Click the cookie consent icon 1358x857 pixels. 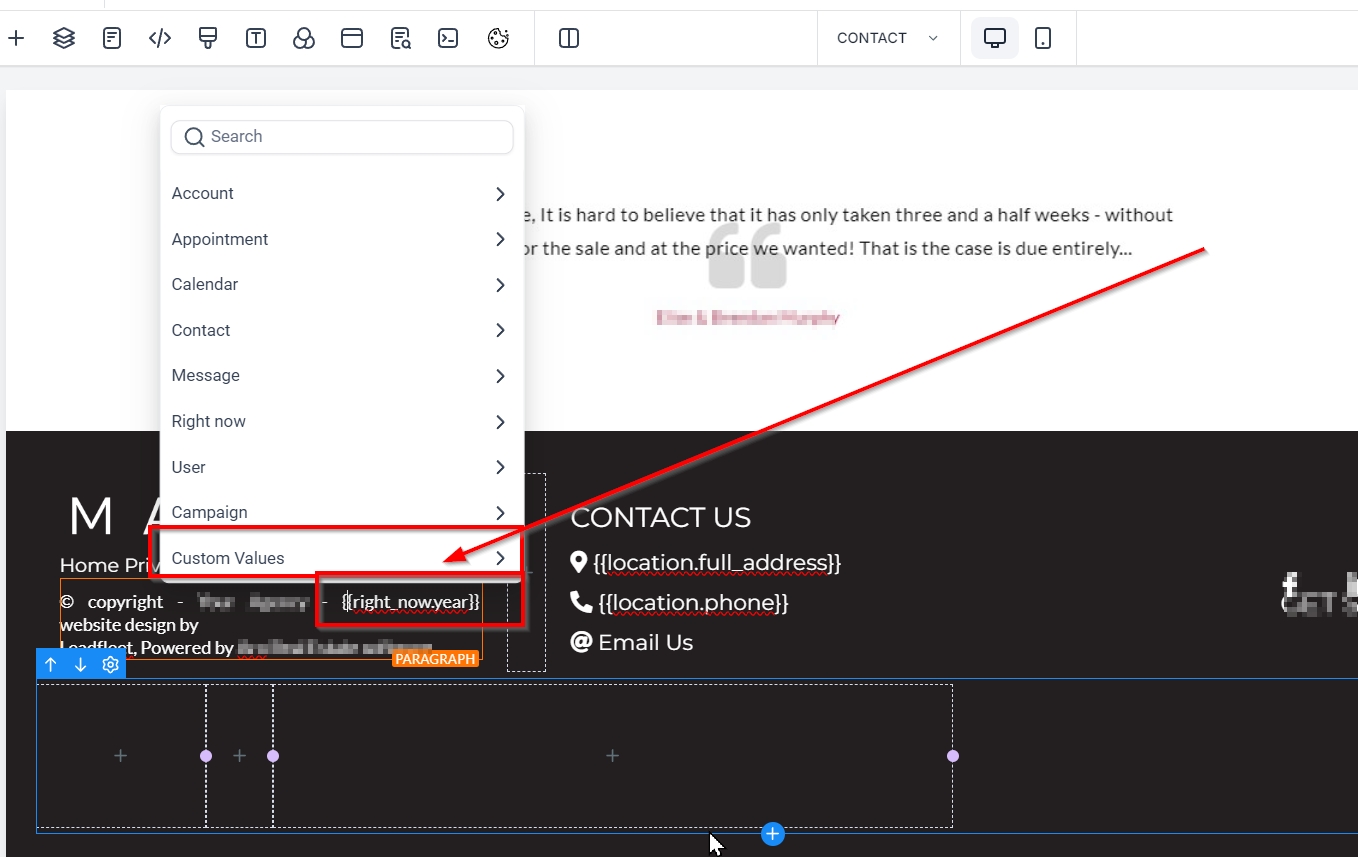pyautogui.click(x=498, y=38)
